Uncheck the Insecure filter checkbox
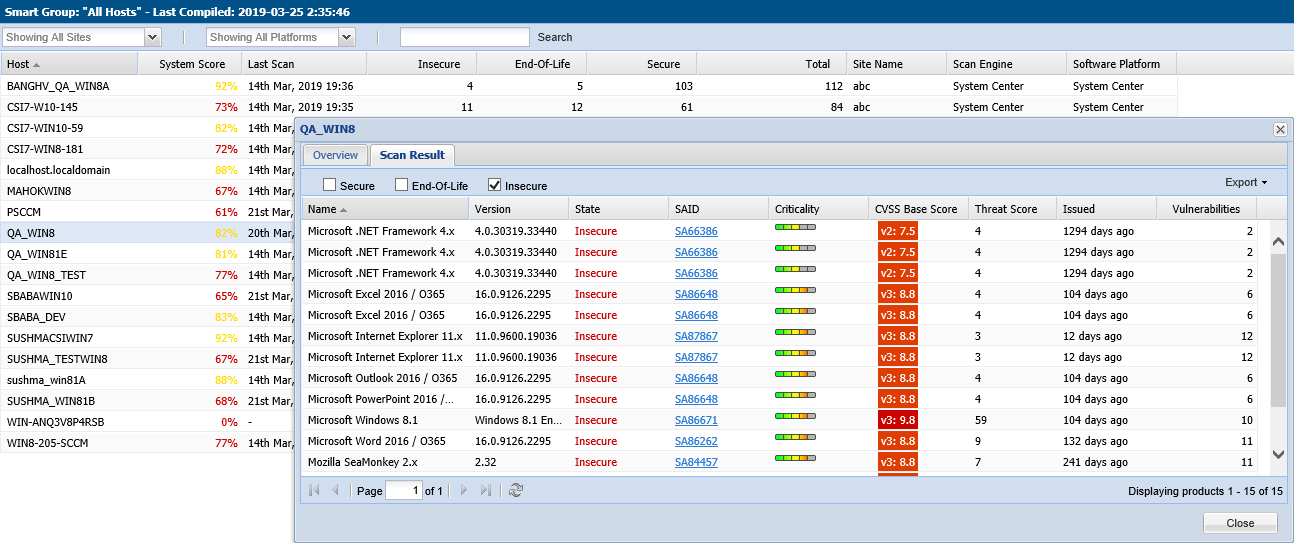The width and height of the screenshot is (1294, 543). [x=494, y=185]
